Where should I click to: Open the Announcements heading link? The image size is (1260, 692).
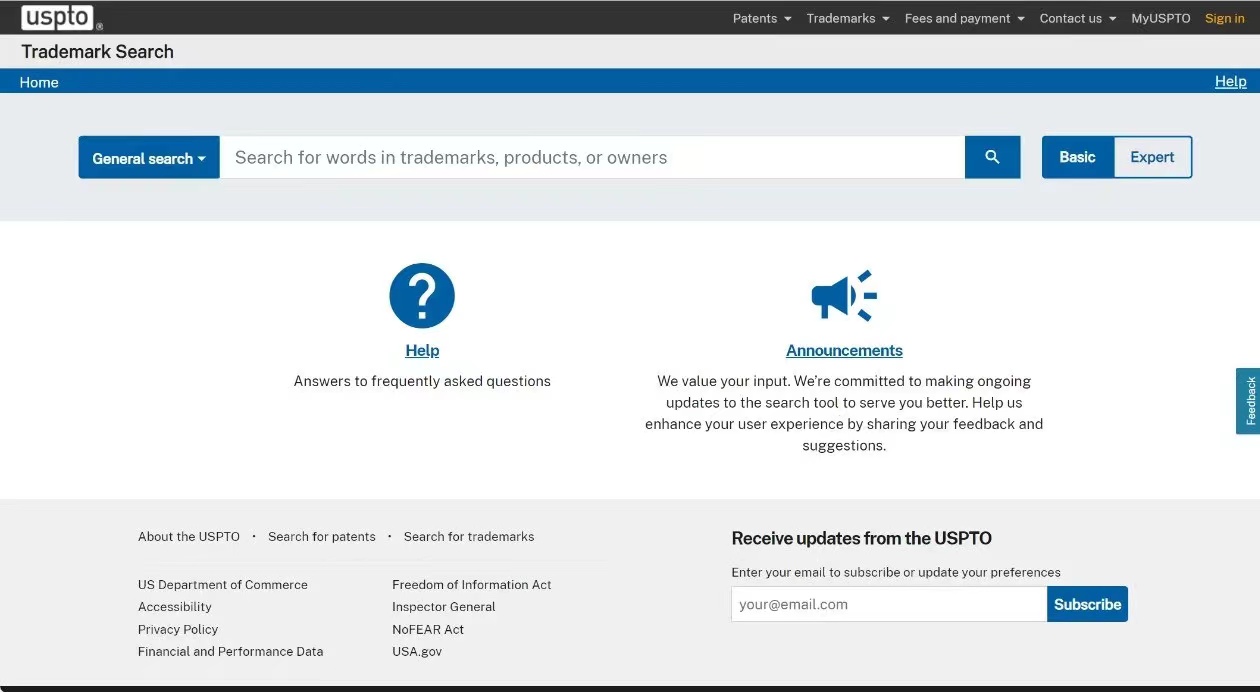click(x=844, y=350)
